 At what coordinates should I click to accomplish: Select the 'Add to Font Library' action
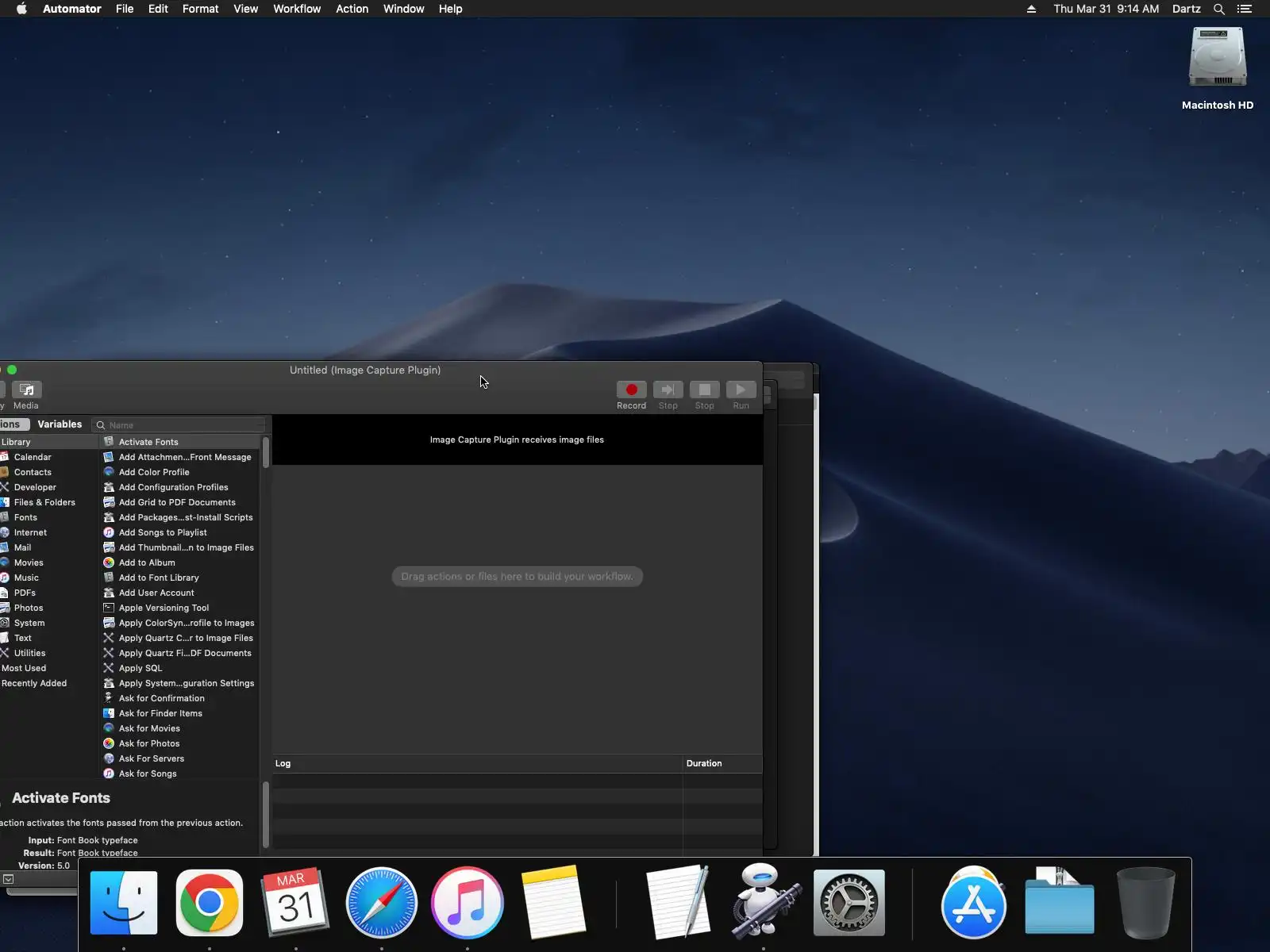[180, 578]
